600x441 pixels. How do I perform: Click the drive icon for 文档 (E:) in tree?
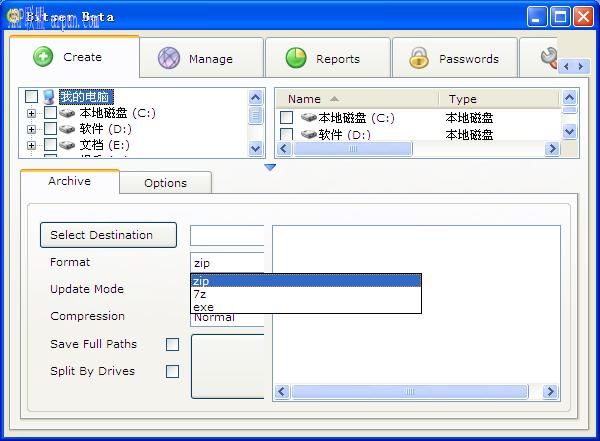pyautogui.click(x=67, y=145)
